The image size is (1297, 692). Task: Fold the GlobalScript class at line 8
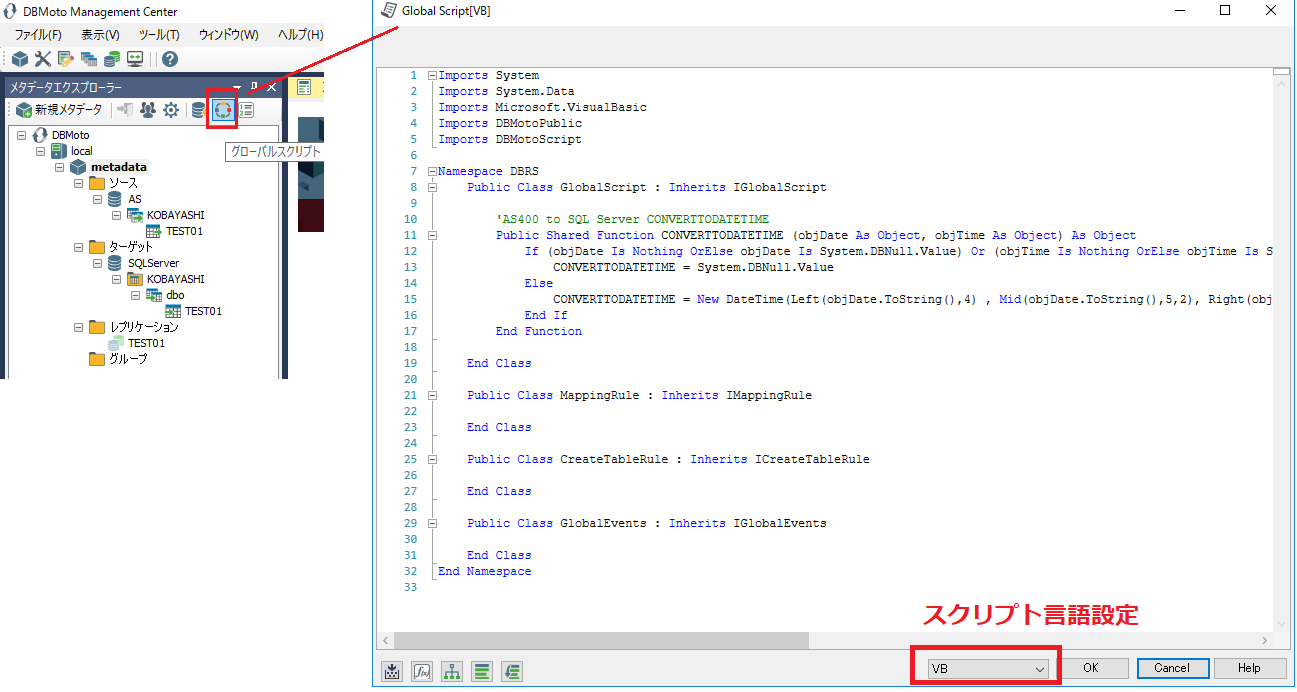[431, 187]
